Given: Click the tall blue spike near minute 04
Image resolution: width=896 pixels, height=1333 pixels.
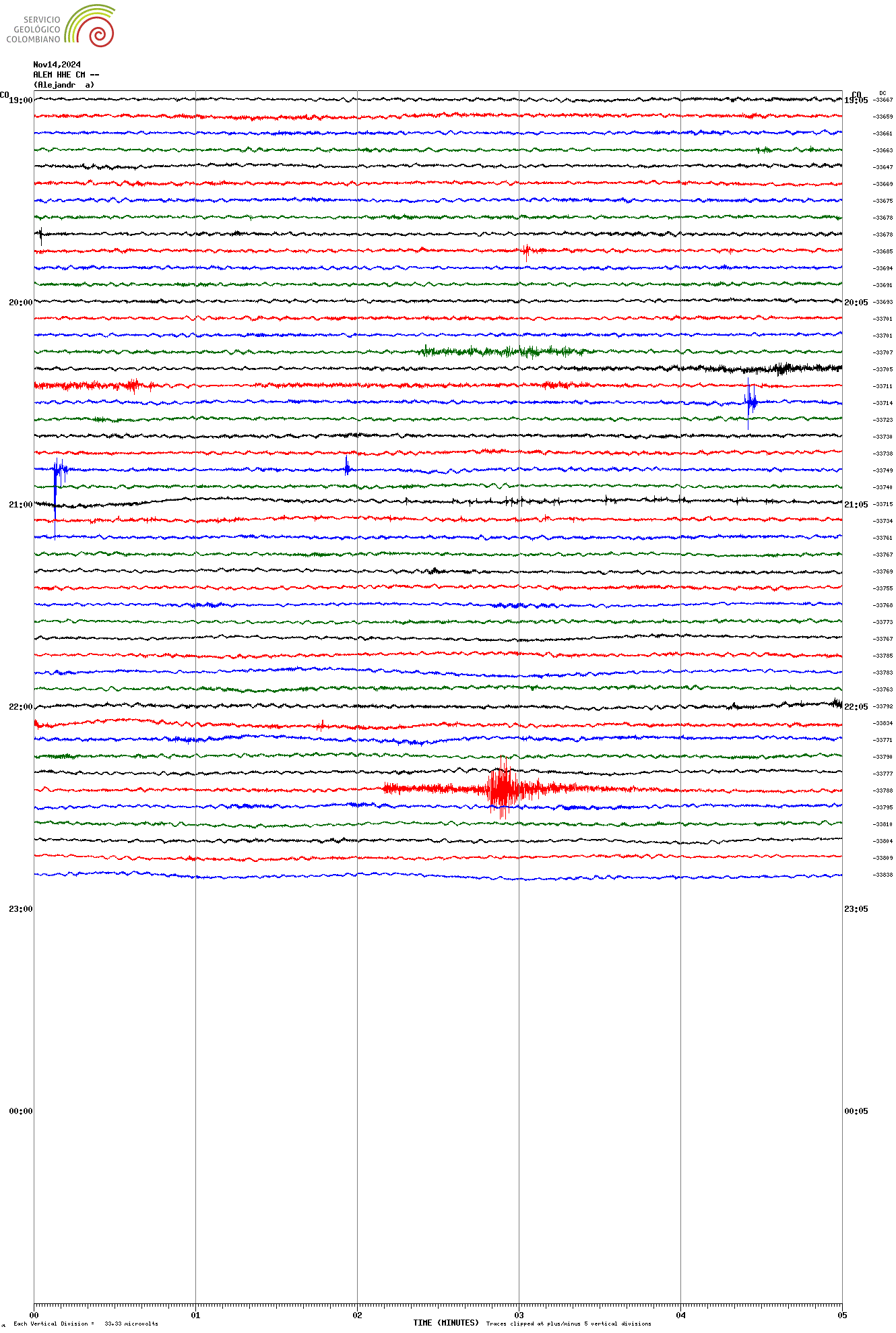Looking at the screenshot, I should (x=749, y=402).
